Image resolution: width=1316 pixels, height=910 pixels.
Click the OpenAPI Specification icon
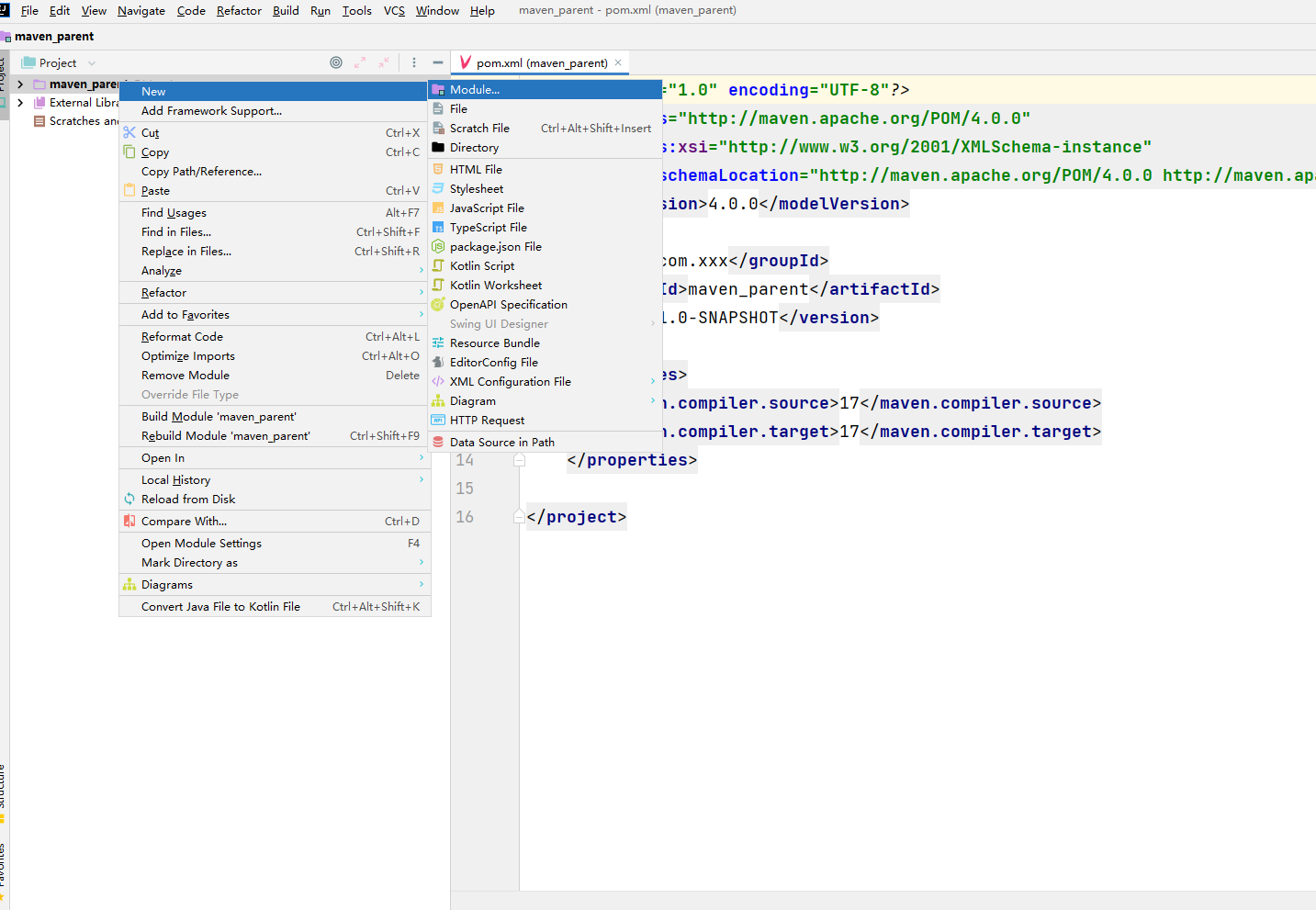pyautogui.click(x=438, y=305)
